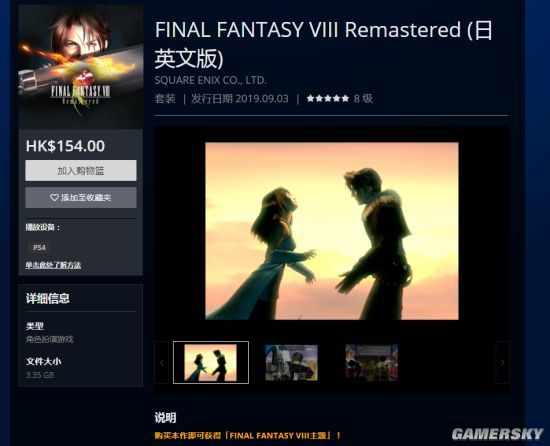The height and width of the screenshot is (446, 550).
Task: Select the PS4 platform badge
Action: point(39,248)
